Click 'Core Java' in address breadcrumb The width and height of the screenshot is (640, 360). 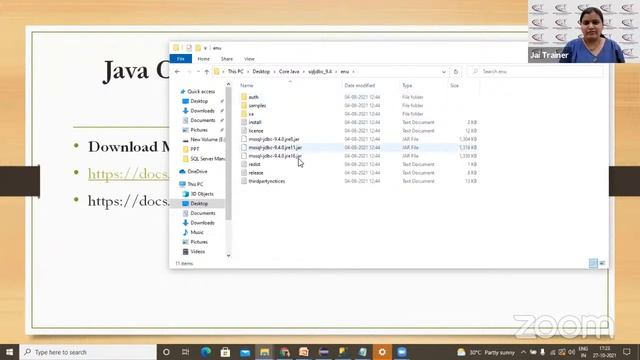pos(289,71)
